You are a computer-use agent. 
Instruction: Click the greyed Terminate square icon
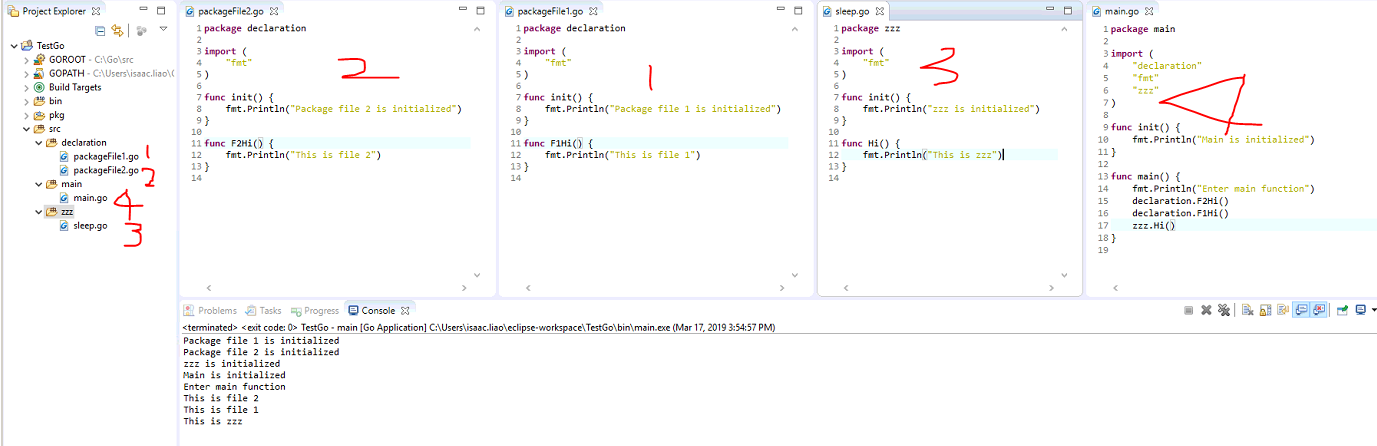tap(1188, 310)
